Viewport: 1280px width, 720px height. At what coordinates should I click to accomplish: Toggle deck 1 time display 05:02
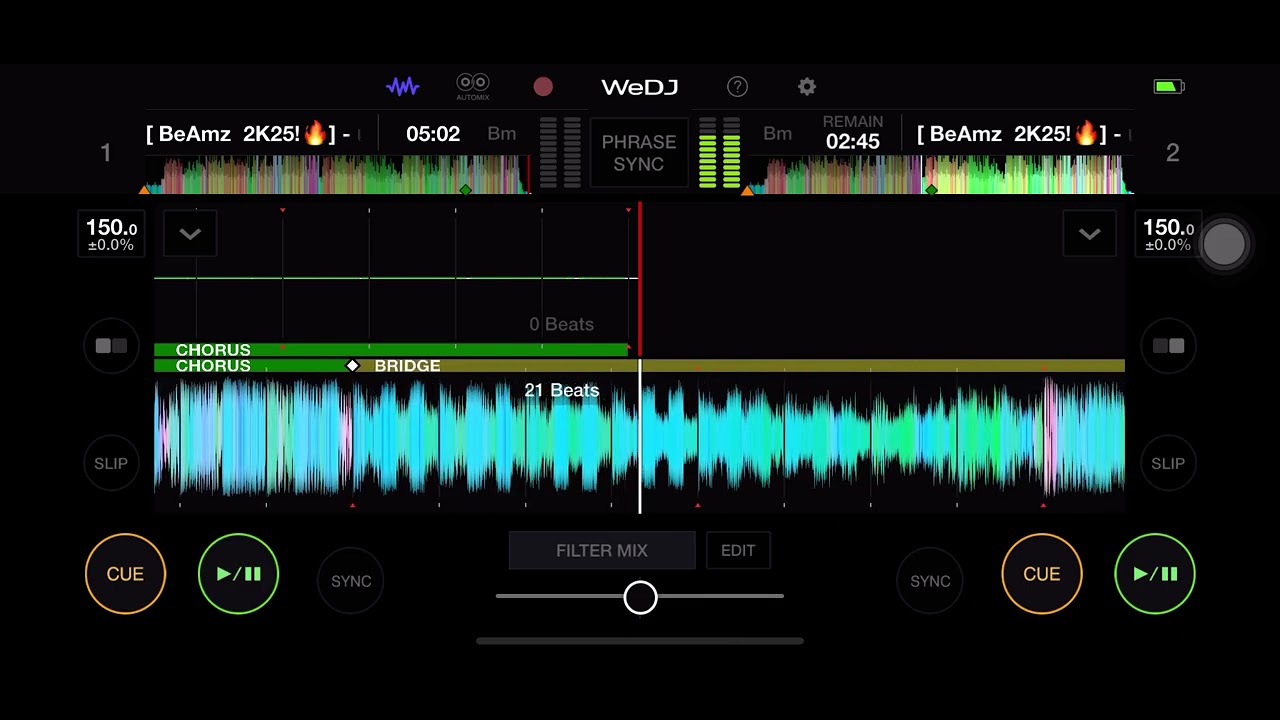coord(433,134)
